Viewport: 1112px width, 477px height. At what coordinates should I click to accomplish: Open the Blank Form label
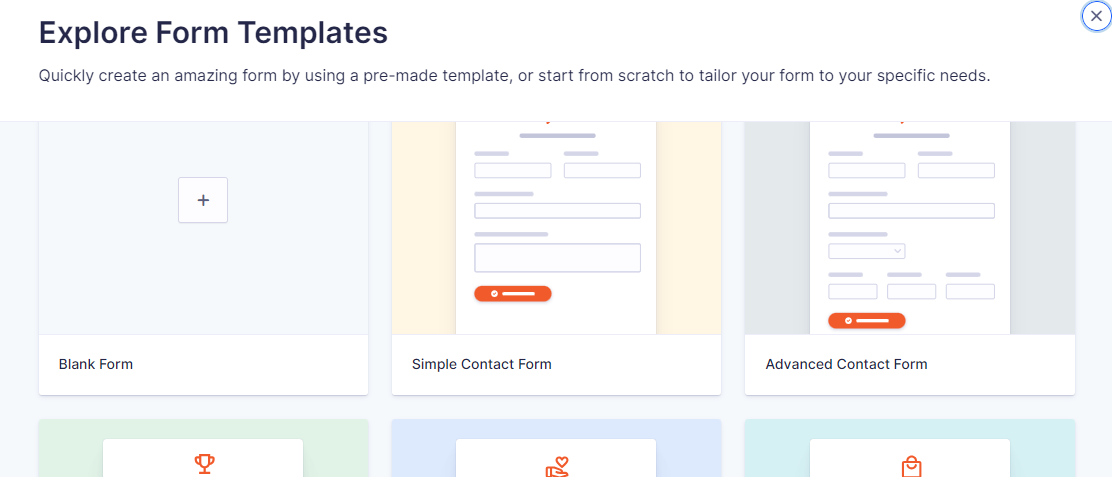pos(96,364)
